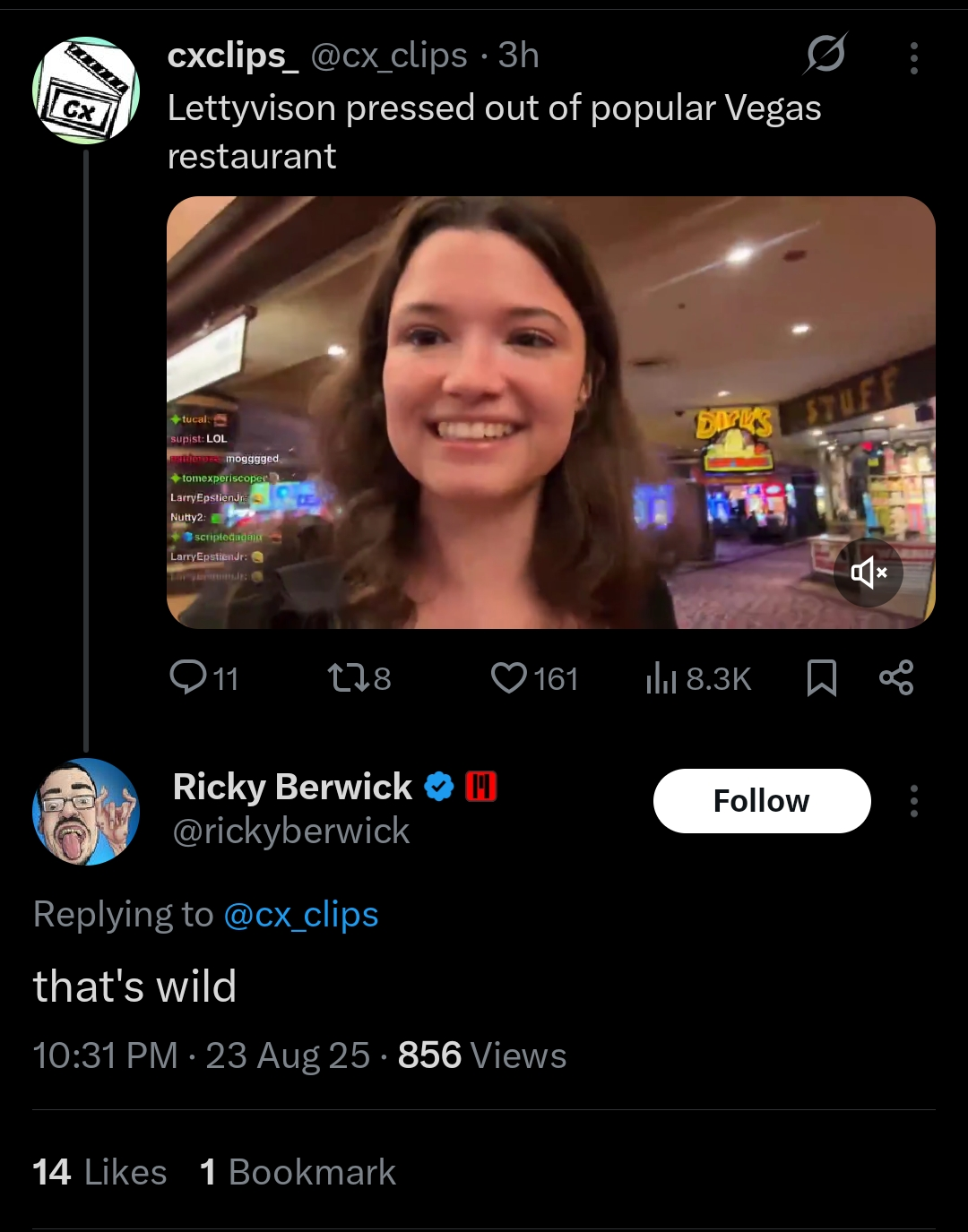Open view analytics bar chart icon
This screenshot has height=1232, width=968.
coord(661,678)
